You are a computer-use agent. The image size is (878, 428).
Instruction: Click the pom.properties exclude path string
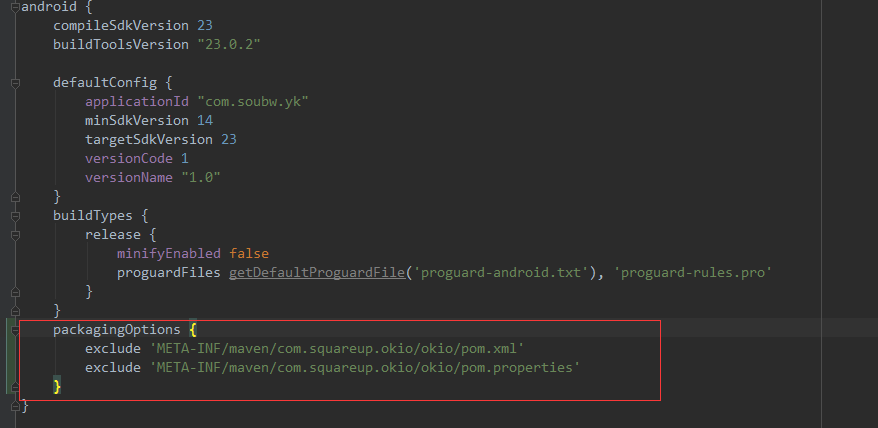coord(365,367)
